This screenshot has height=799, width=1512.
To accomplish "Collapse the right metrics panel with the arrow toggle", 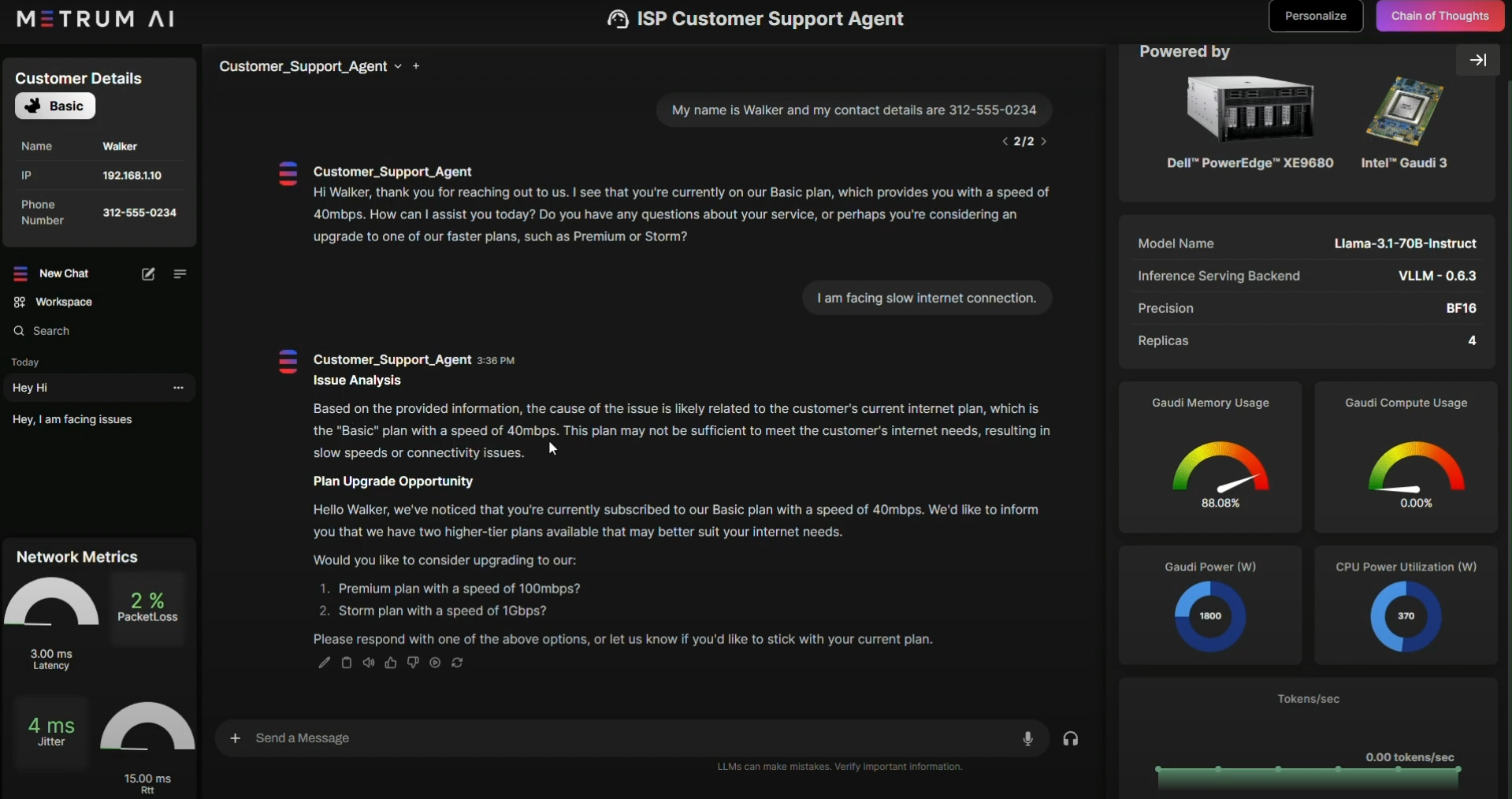I will point(1477,59).
